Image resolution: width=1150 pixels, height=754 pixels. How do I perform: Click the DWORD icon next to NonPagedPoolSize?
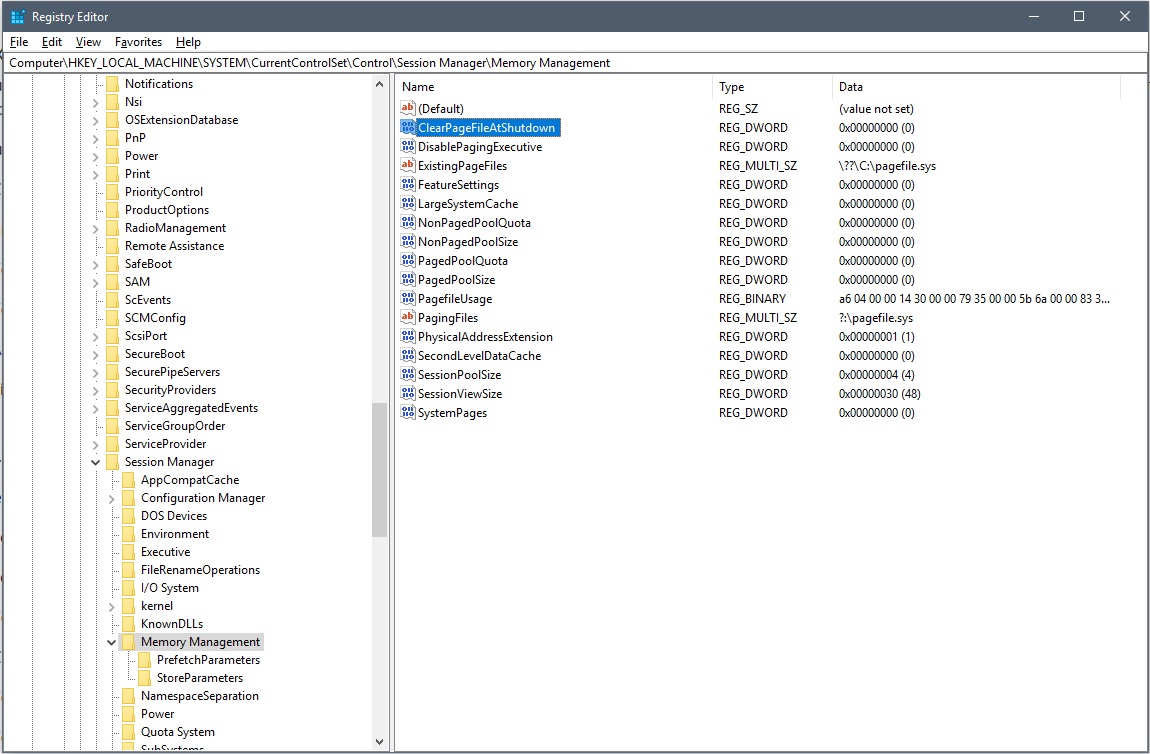408,241
